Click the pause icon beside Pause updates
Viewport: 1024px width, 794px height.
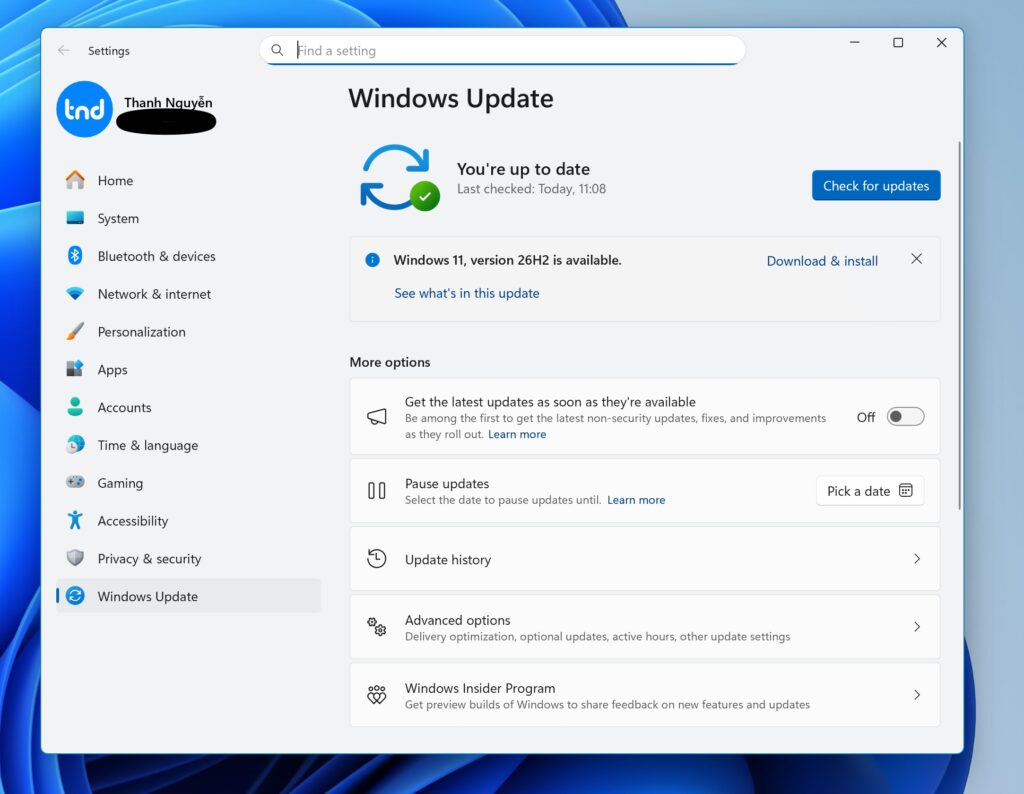(x=377, y=490)
